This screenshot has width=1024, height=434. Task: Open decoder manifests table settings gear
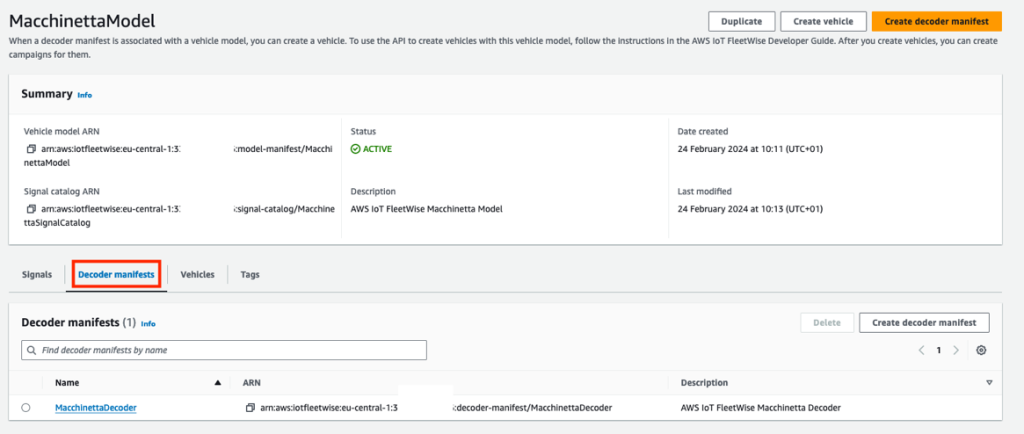pos(981,350)
